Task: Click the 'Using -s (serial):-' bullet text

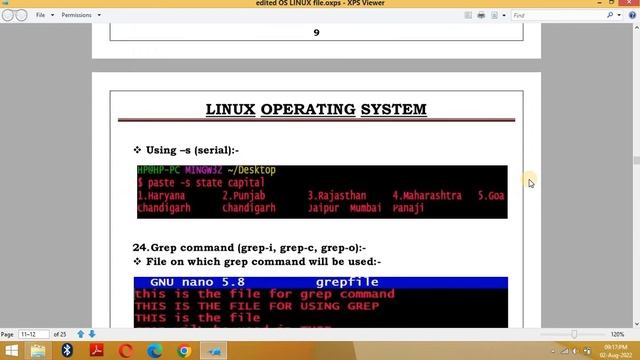Action: click(x=192, y=150)
